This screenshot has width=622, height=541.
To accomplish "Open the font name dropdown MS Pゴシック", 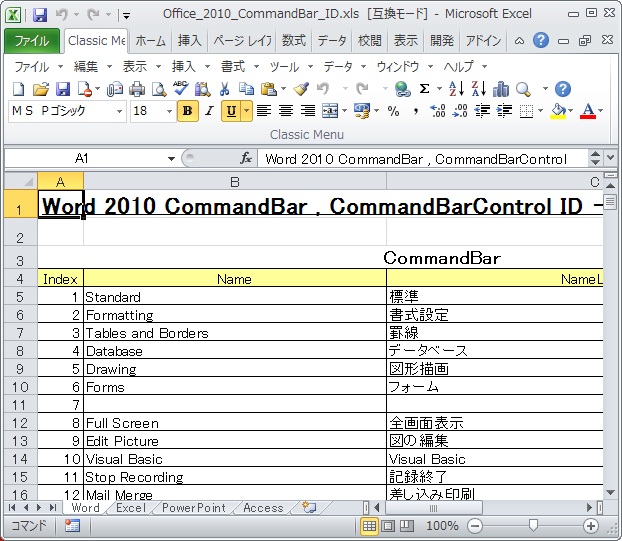I will (x=119, y=111).
